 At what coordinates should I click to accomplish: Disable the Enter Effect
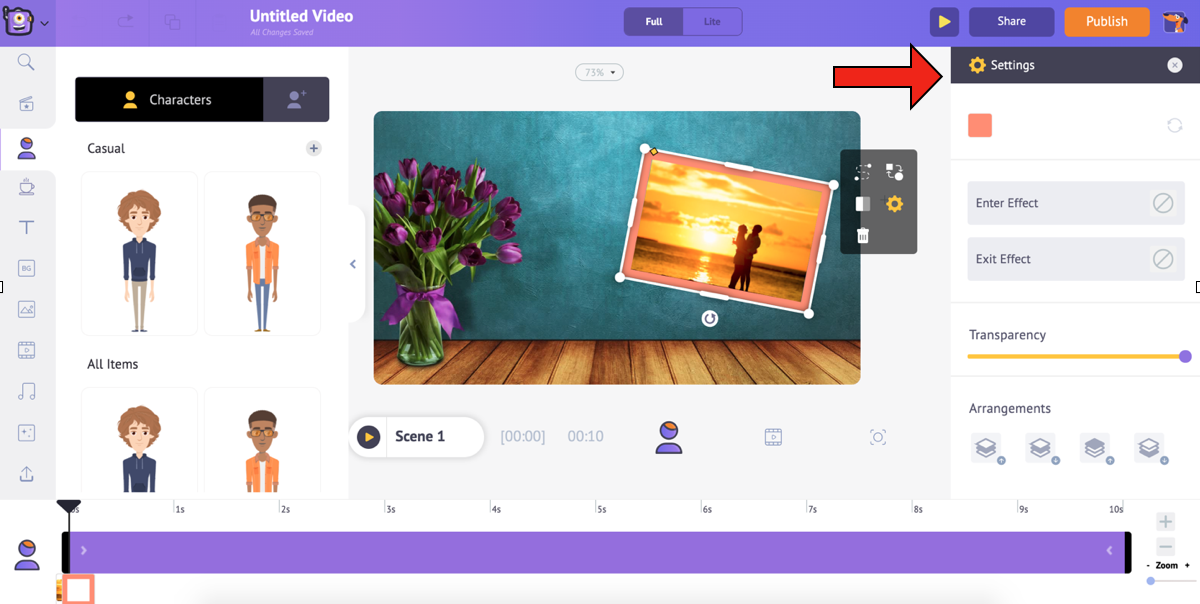tap(1162, 203)
